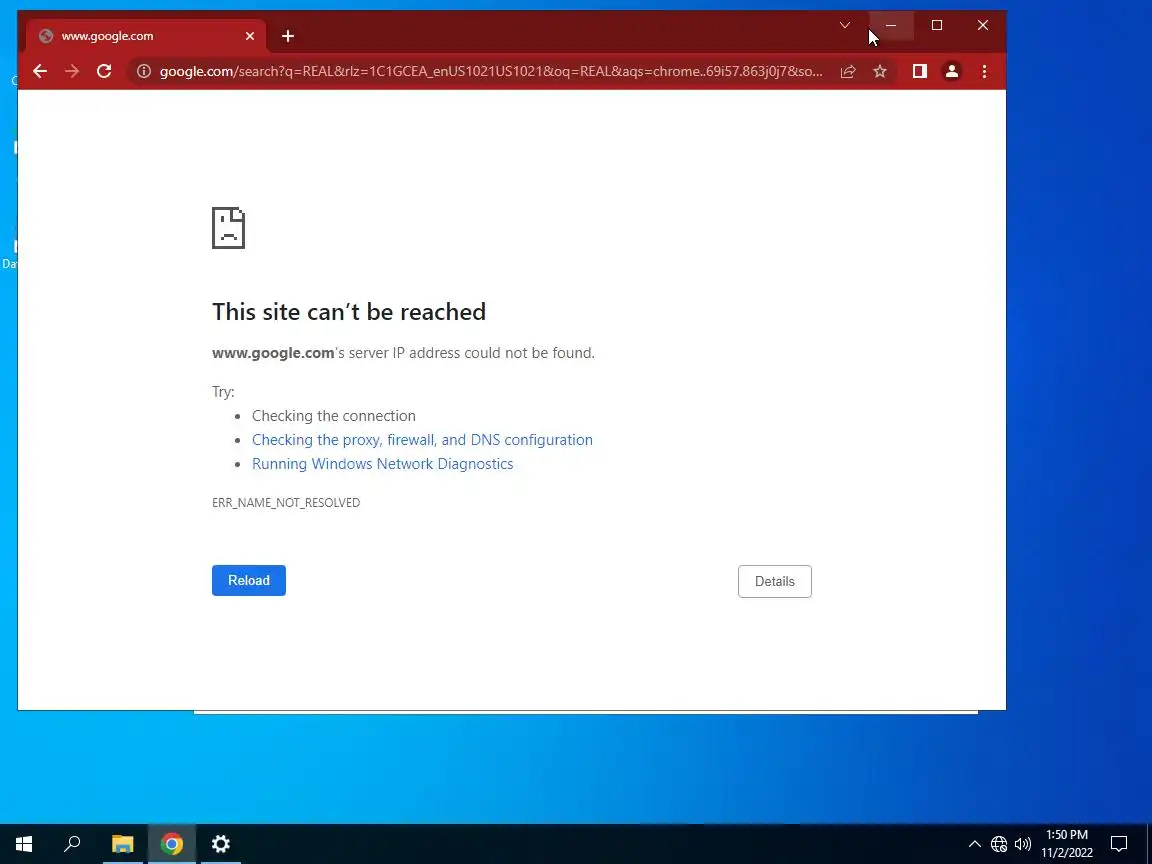This screenshot has height=864, width=1152.
Task: Select the www.google.com tab
Action: (x=146, y=36)
